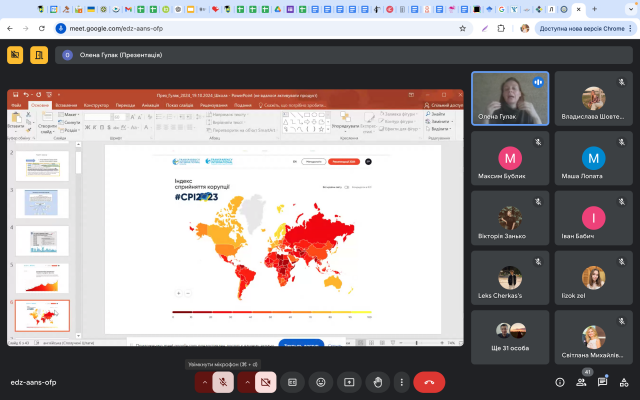The width and height of the screenshot is (640, 400).
Task: Open more options three-dot menu
Action: point(401,381)
